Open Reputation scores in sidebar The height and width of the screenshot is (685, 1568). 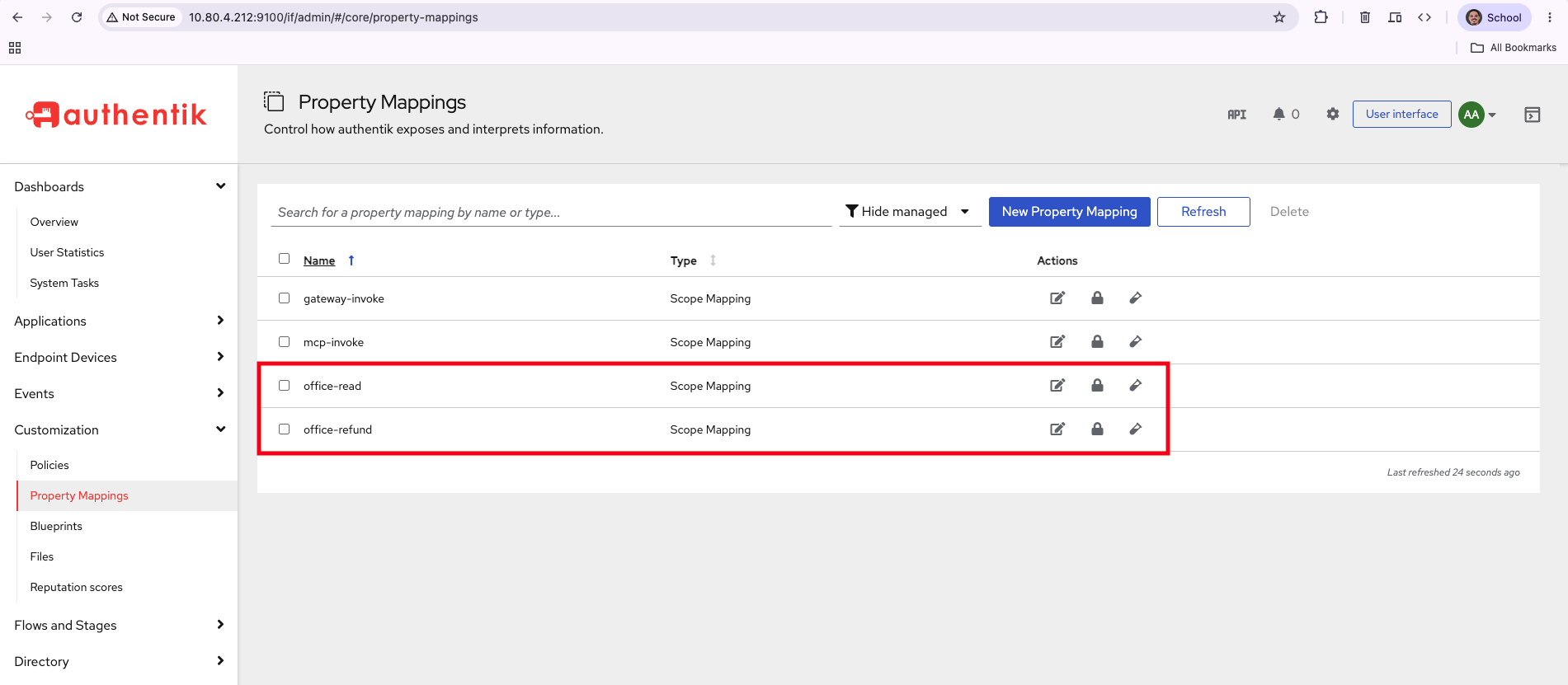(76, 587)
